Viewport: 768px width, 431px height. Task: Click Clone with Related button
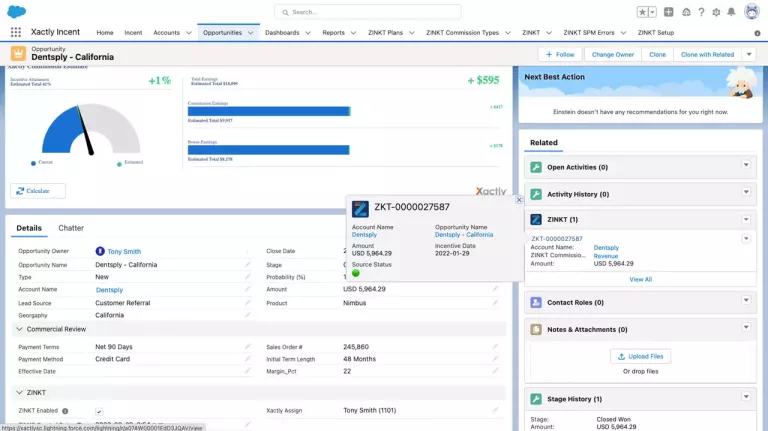click(707, 54)
